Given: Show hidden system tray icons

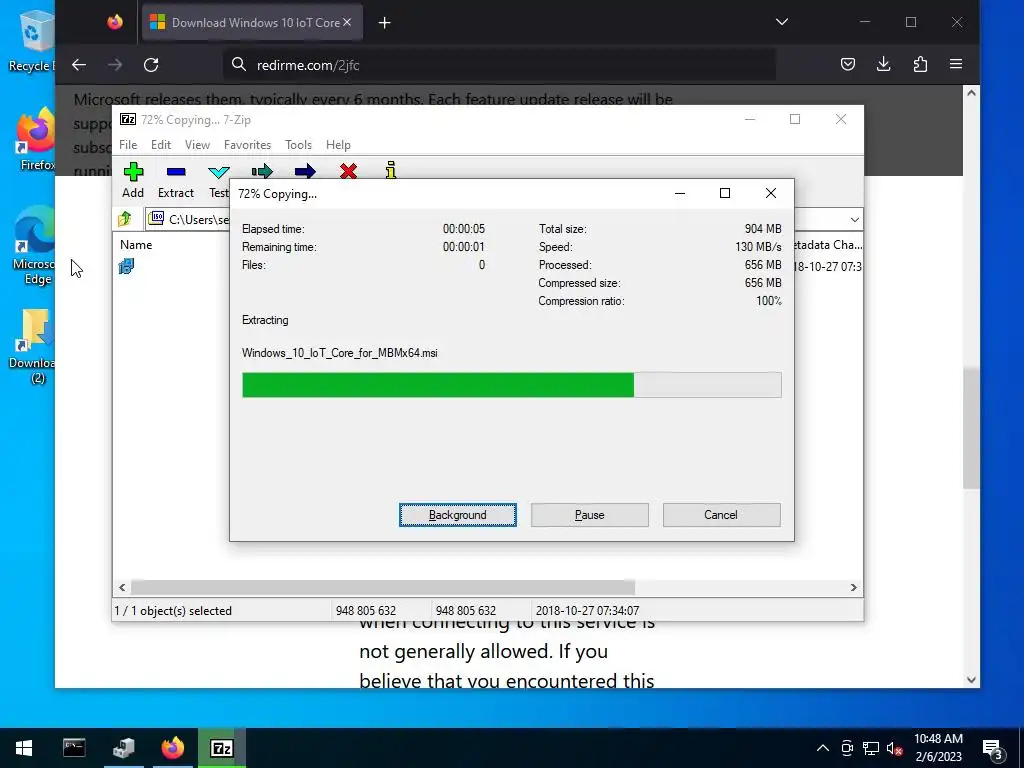Looking at the screenshot, I should [x=823, y=748].
